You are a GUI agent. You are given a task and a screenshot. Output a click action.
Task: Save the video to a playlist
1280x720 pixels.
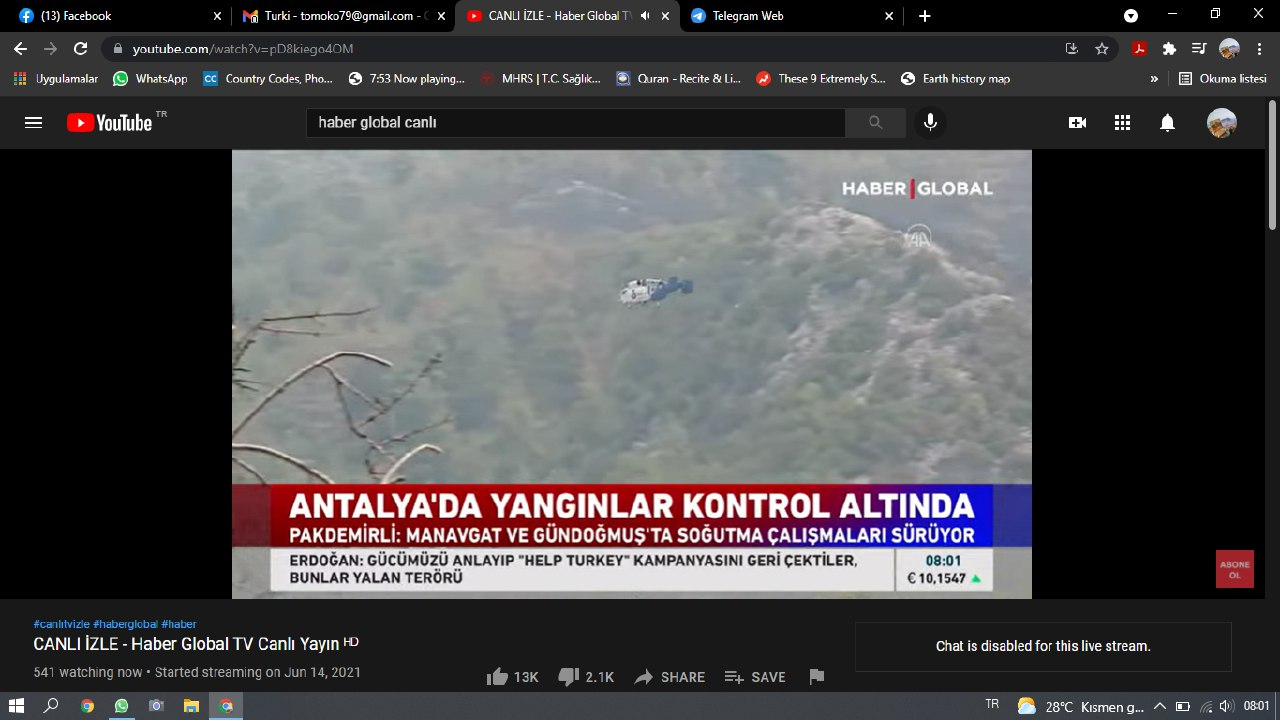pos(755,677)
